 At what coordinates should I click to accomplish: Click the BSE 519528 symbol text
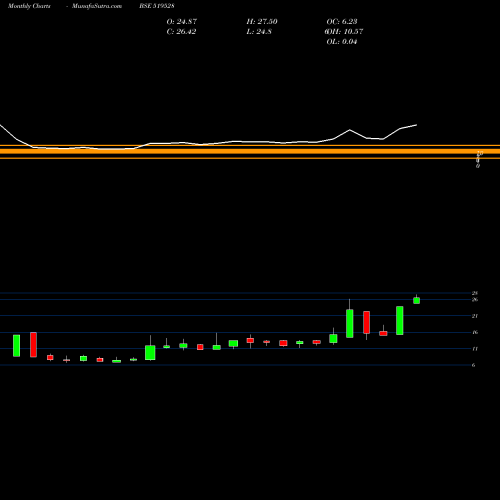click(157, 6)
